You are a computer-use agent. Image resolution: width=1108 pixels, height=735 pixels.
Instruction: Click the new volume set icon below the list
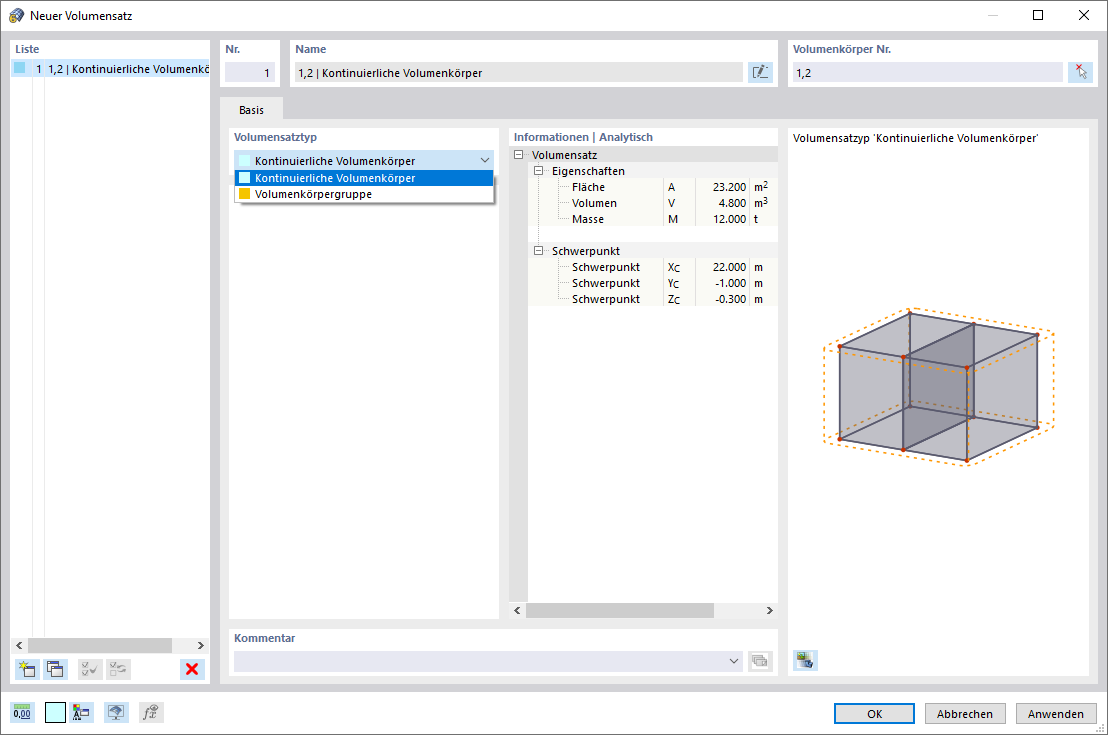click(27, 669)
